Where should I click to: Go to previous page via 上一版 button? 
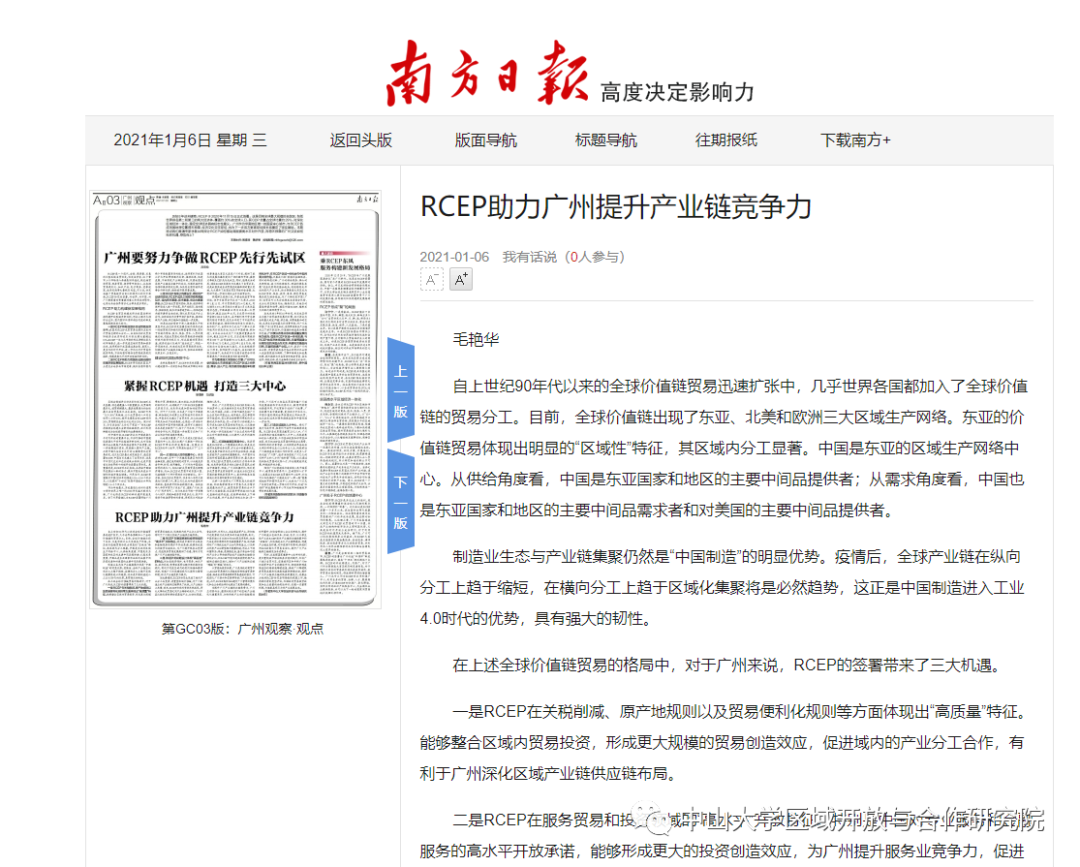coord(401,390)
